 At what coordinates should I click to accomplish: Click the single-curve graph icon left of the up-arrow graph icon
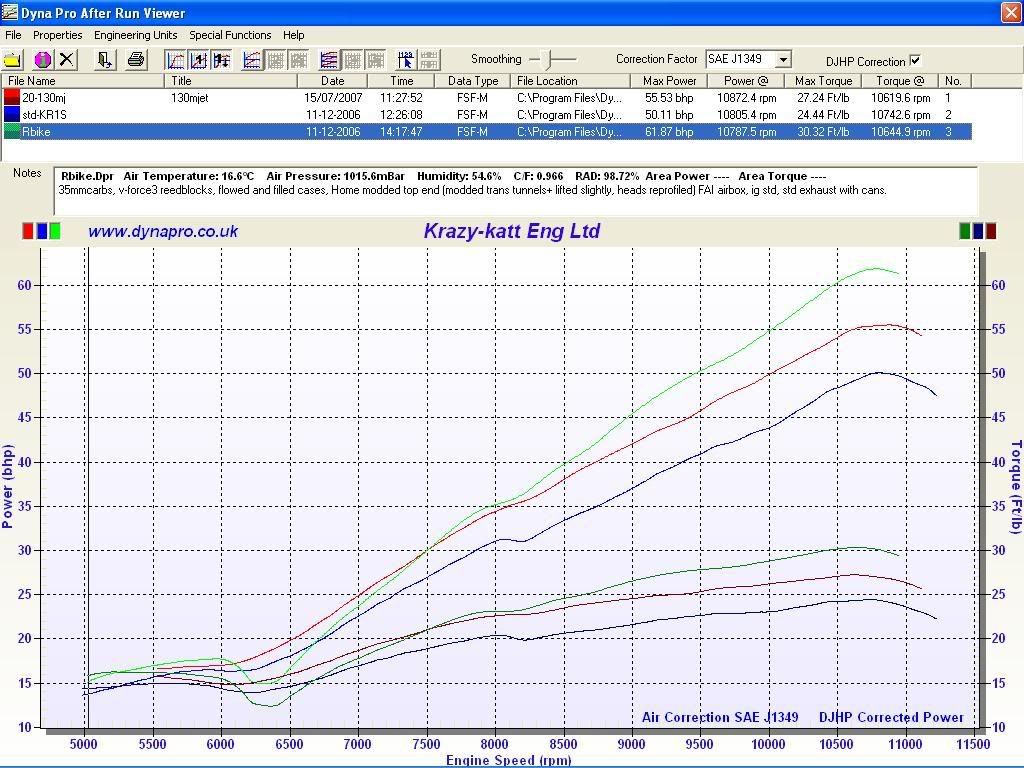coord(175,60)
